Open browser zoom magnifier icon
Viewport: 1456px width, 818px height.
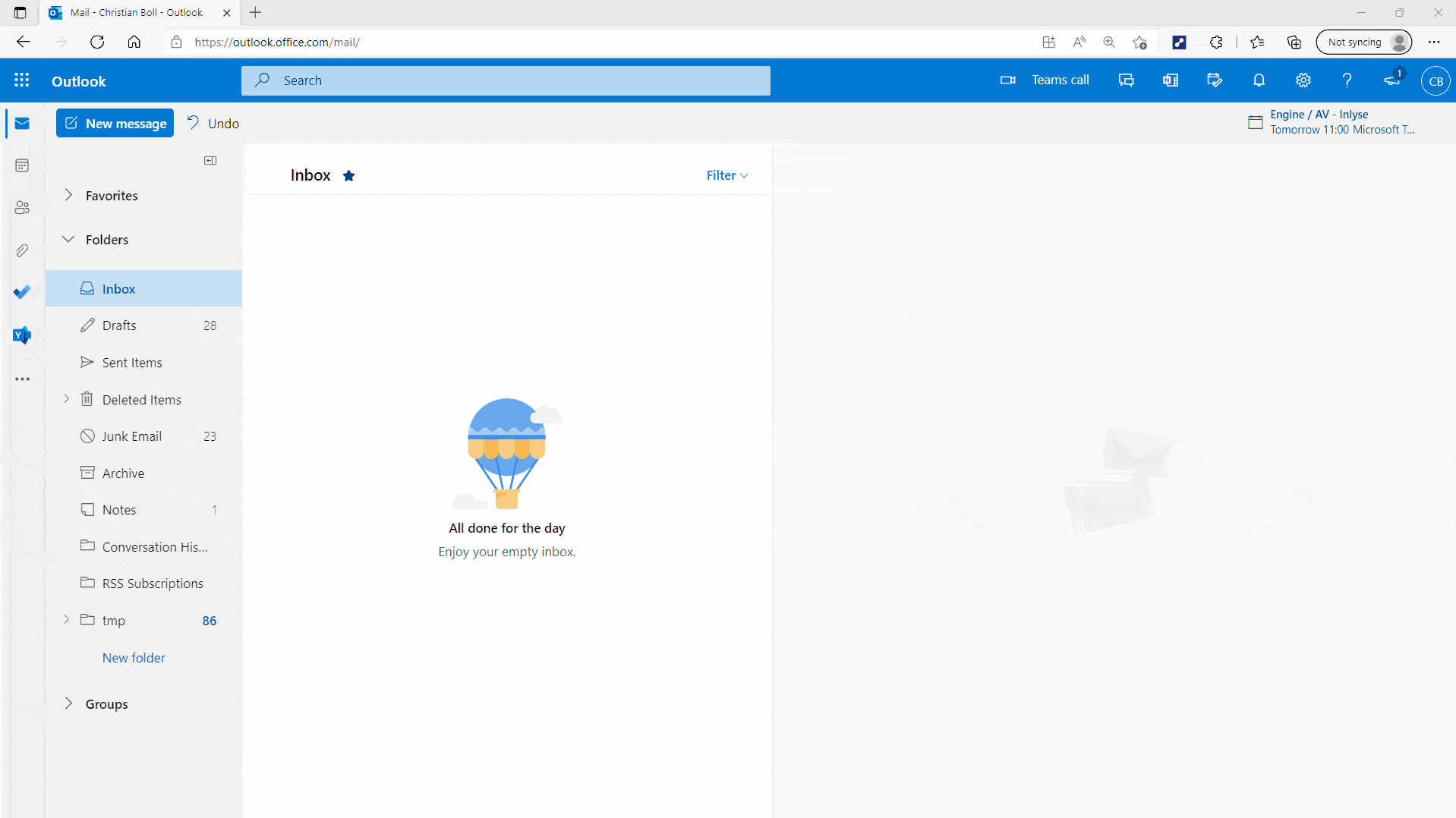click(x=1109, y=42)
